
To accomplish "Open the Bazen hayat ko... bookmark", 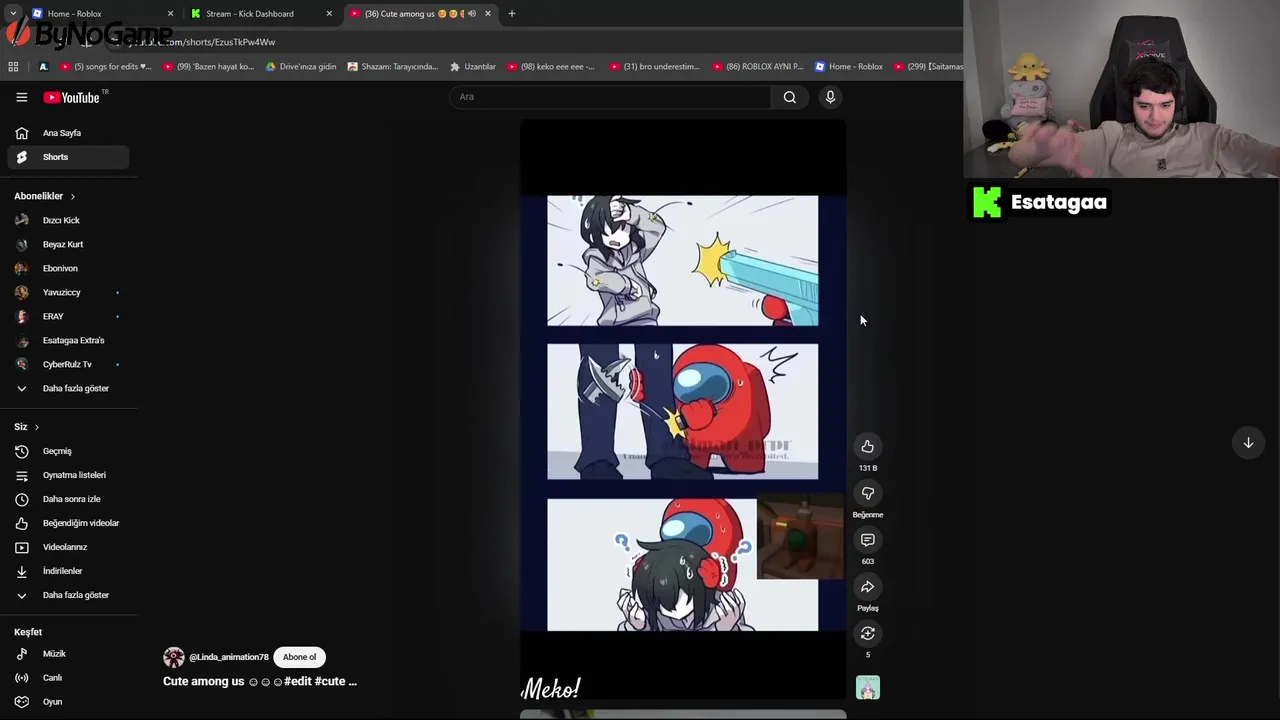I will point(208,67).
